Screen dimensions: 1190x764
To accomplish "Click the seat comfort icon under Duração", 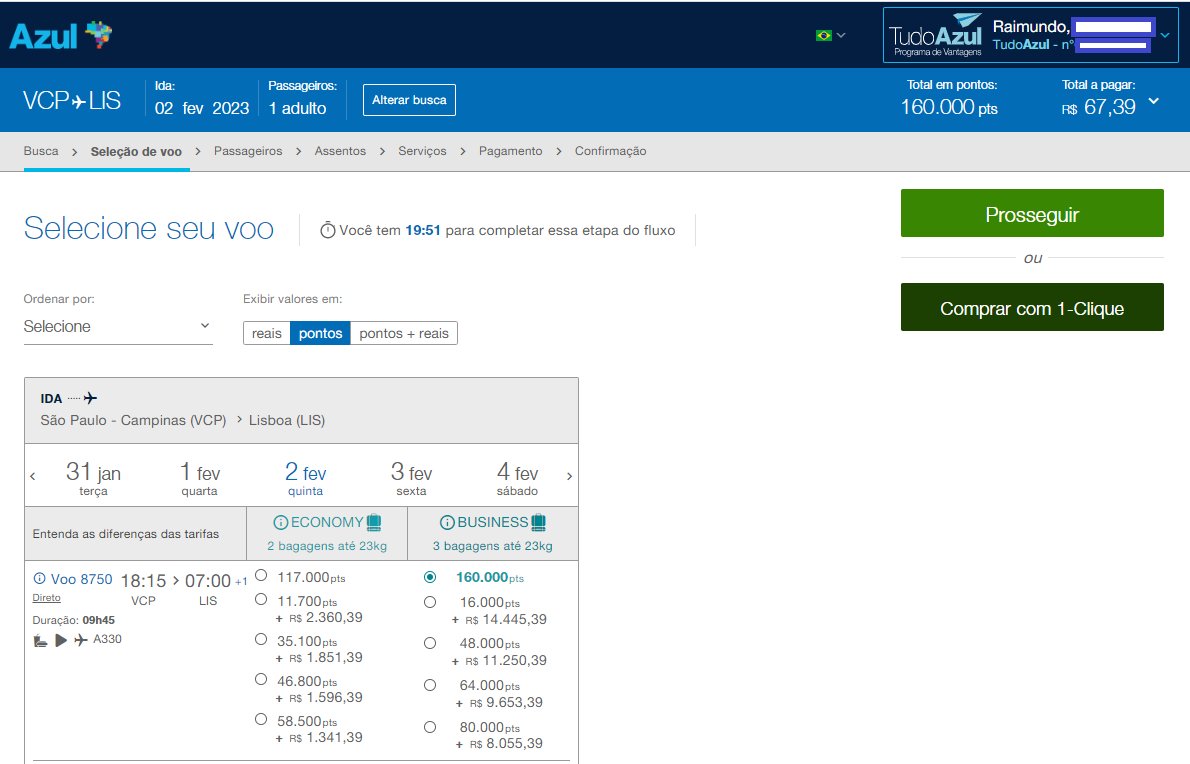I will click(40, 641).
